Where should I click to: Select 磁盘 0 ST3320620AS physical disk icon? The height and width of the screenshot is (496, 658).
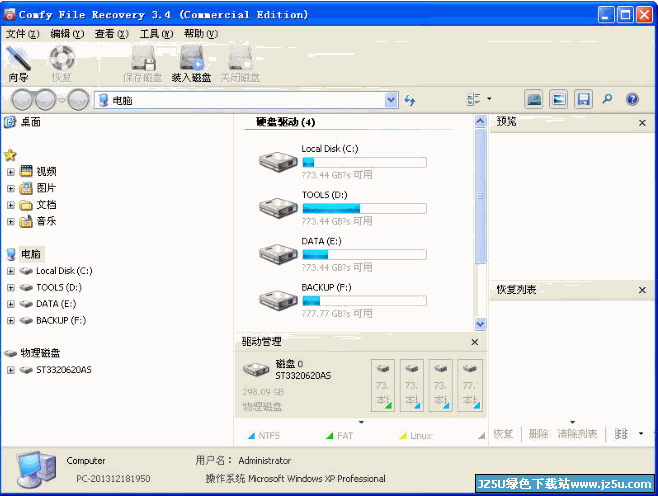[256, 369]
